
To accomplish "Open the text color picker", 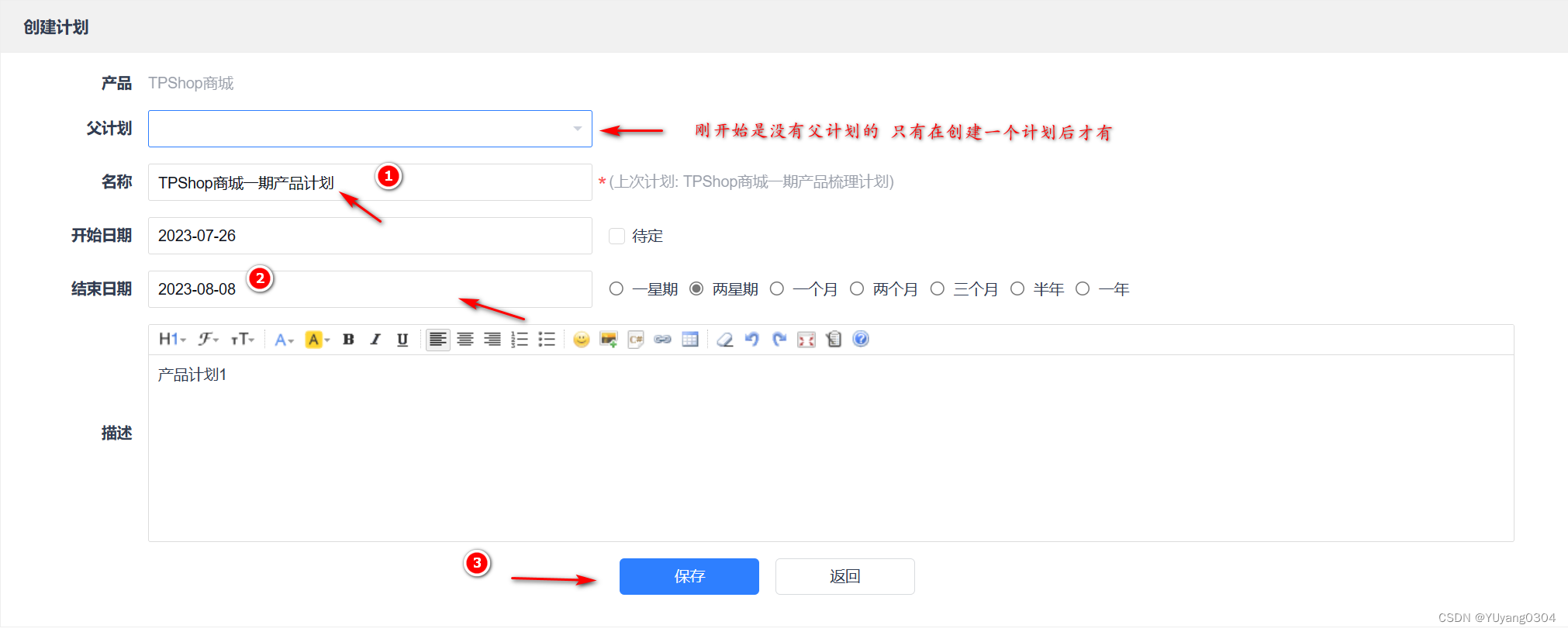I will click(284, 340).
